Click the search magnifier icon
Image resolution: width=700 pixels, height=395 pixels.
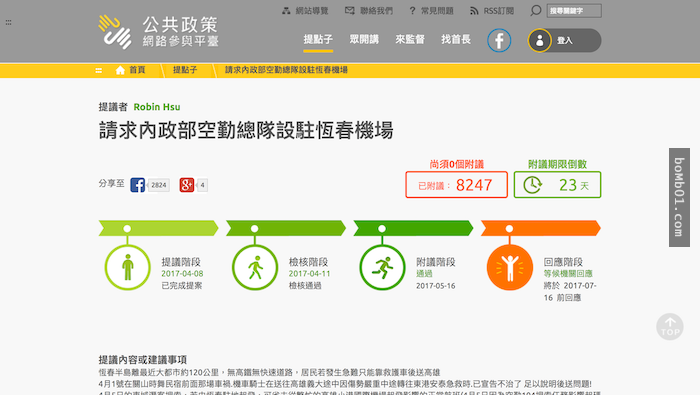point(535,11)
